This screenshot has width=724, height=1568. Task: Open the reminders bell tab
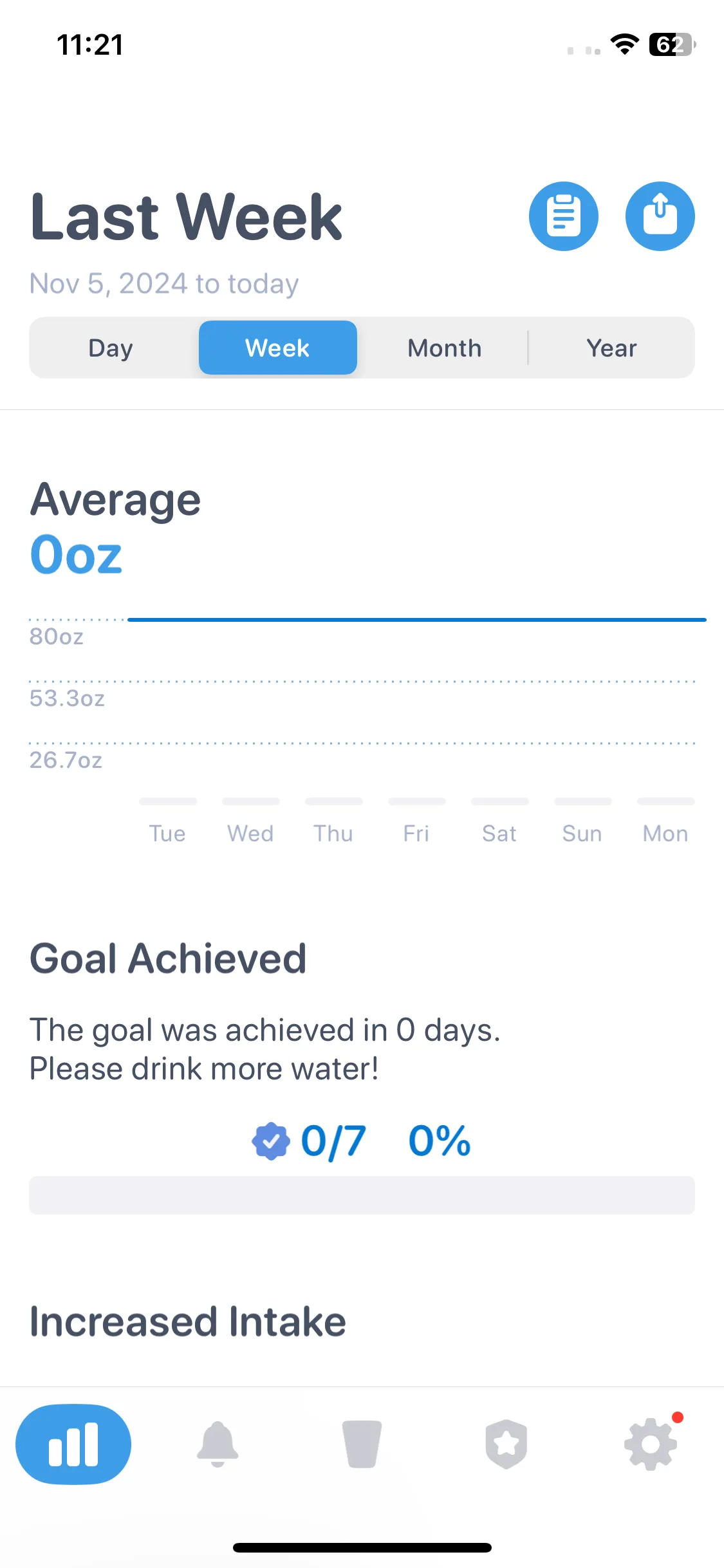coord(218,1444)
